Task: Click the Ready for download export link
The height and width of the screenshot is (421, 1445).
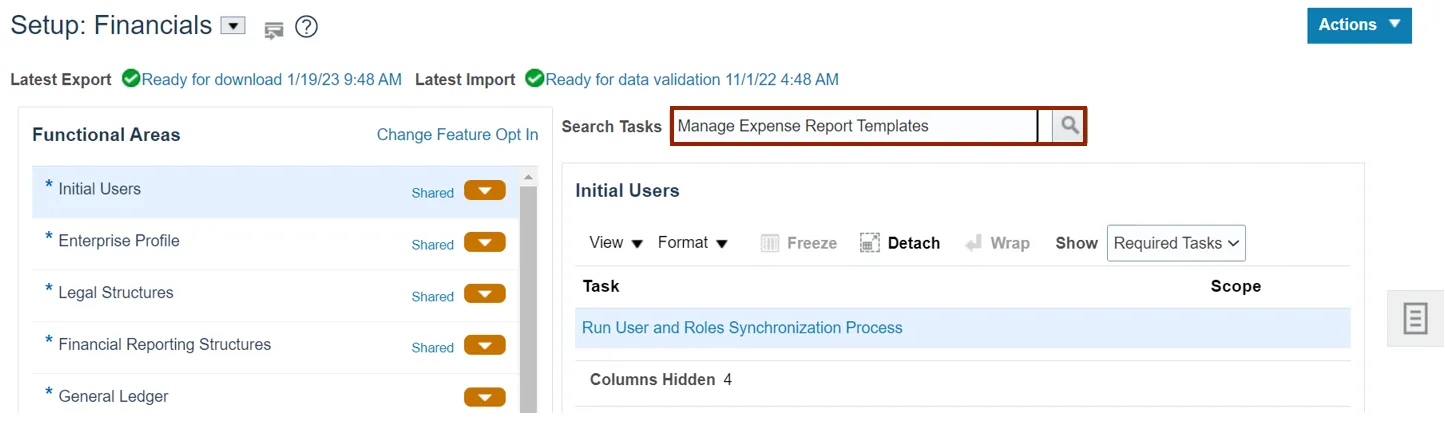Action: point(272,79)
